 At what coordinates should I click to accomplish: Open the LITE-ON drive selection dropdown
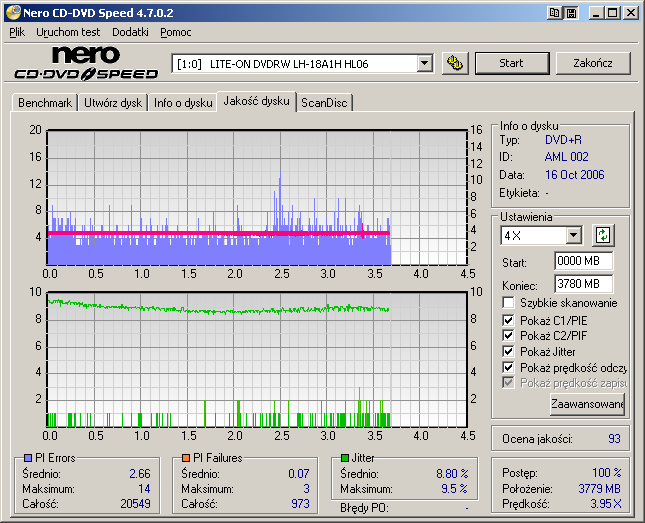(x=425, y=64)
